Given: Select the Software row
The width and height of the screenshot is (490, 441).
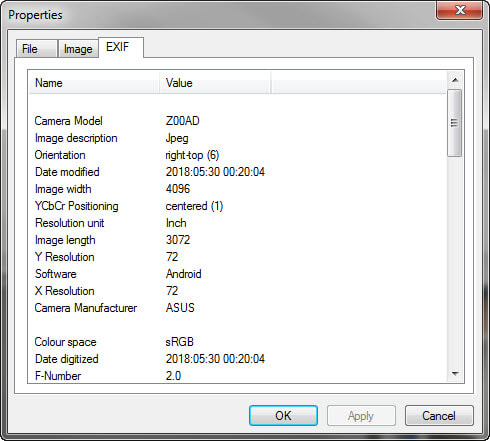Looking at the screenshot, I should pos(237,274).
